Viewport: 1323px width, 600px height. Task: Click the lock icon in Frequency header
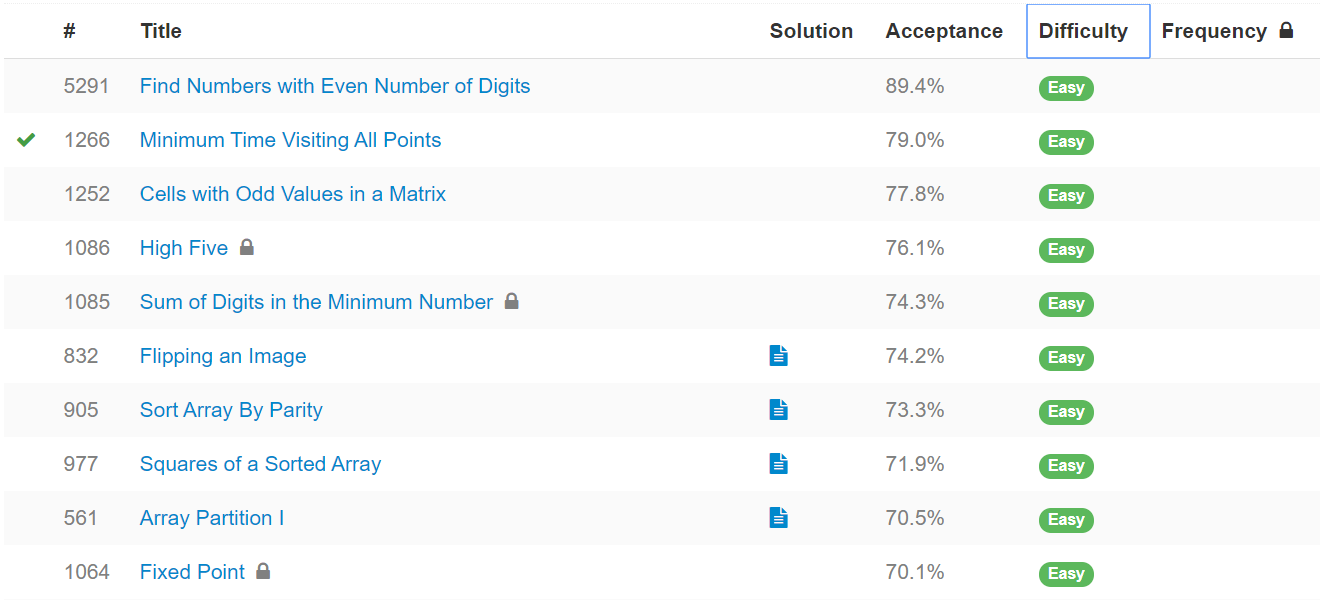tap(1286, 30)
